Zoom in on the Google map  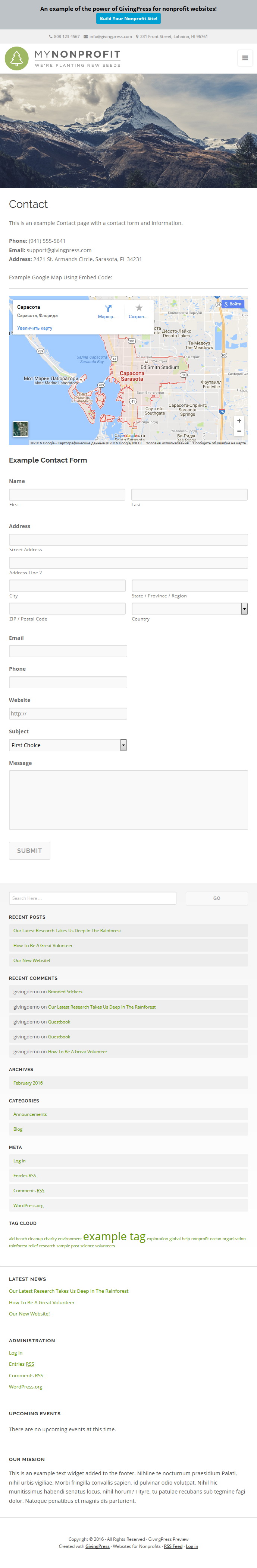pos(239,420)
